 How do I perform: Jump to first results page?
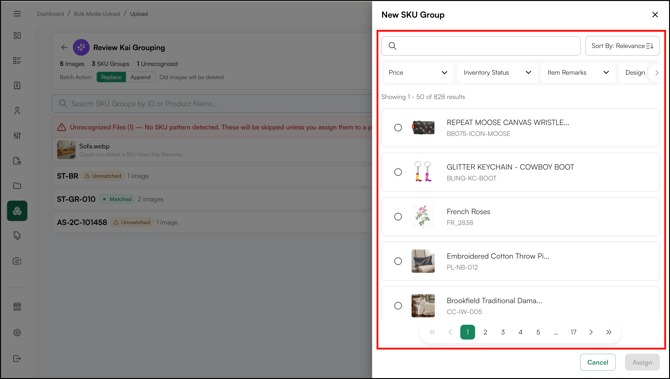click(x=432, y=332)
